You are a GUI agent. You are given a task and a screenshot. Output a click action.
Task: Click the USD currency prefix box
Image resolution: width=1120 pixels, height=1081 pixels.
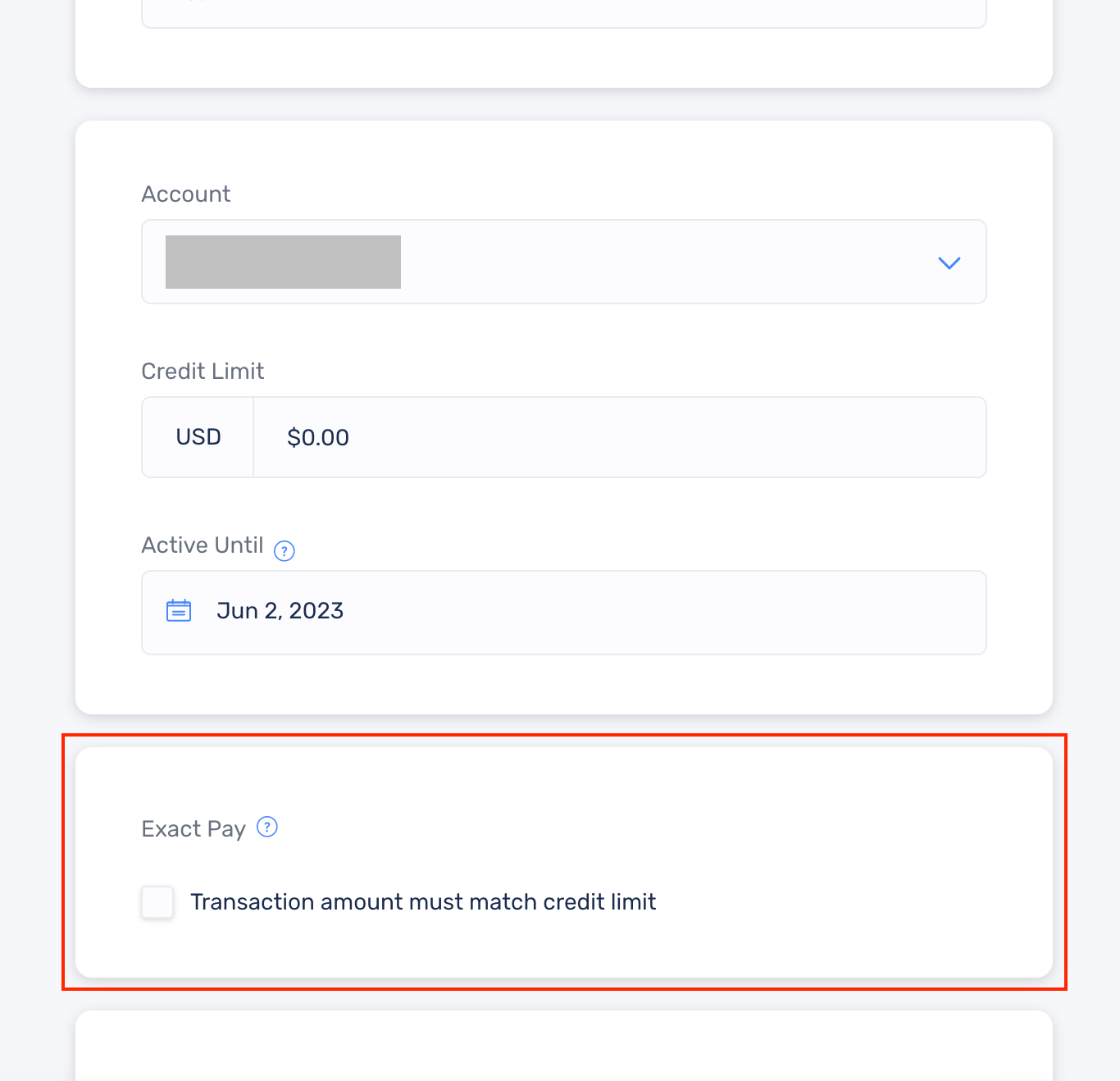(x=198, y=437)
